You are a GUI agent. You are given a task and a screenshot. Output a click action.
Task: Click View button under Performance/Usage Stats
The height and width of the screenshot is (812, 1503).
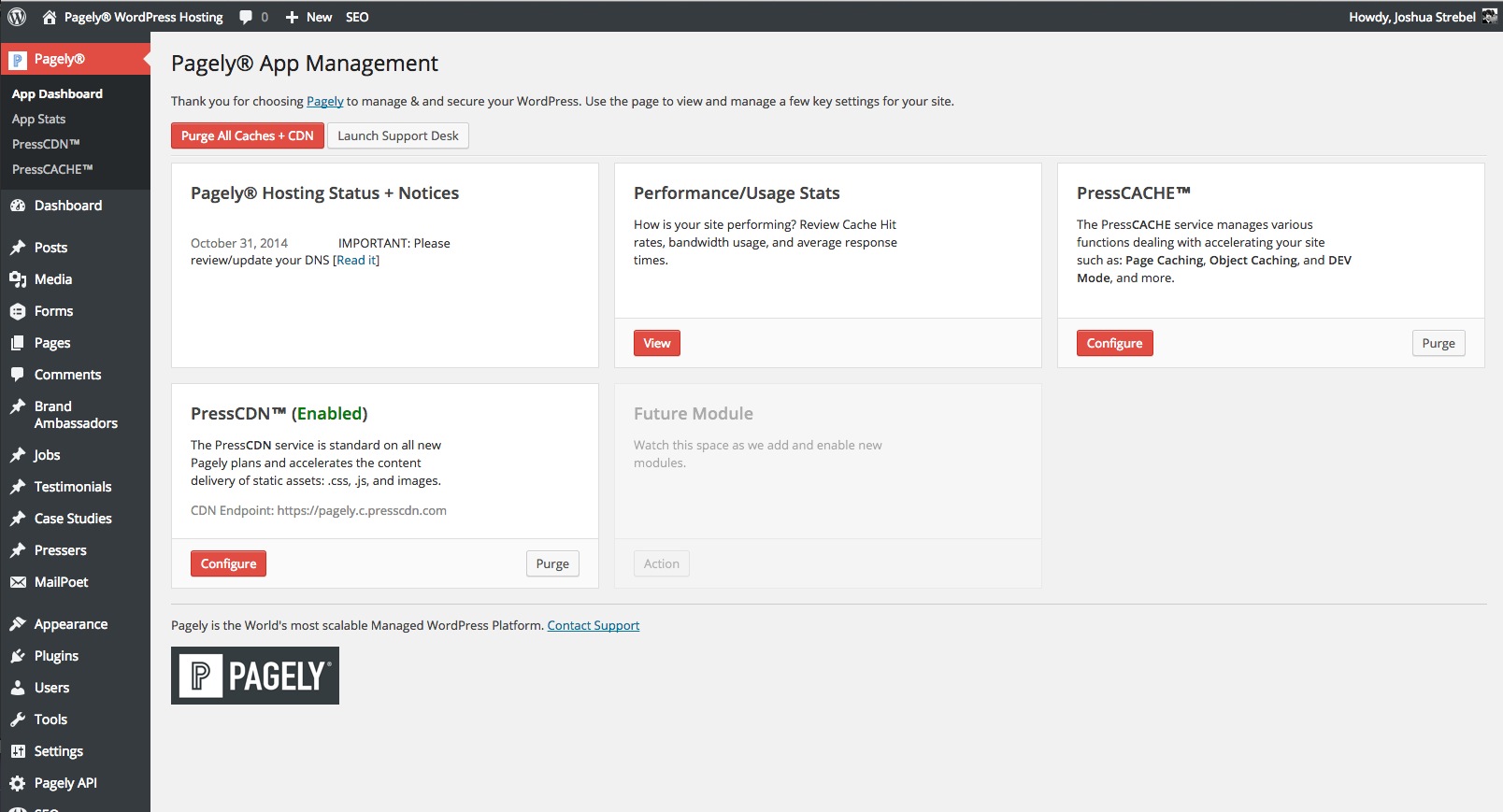(657, 343)
